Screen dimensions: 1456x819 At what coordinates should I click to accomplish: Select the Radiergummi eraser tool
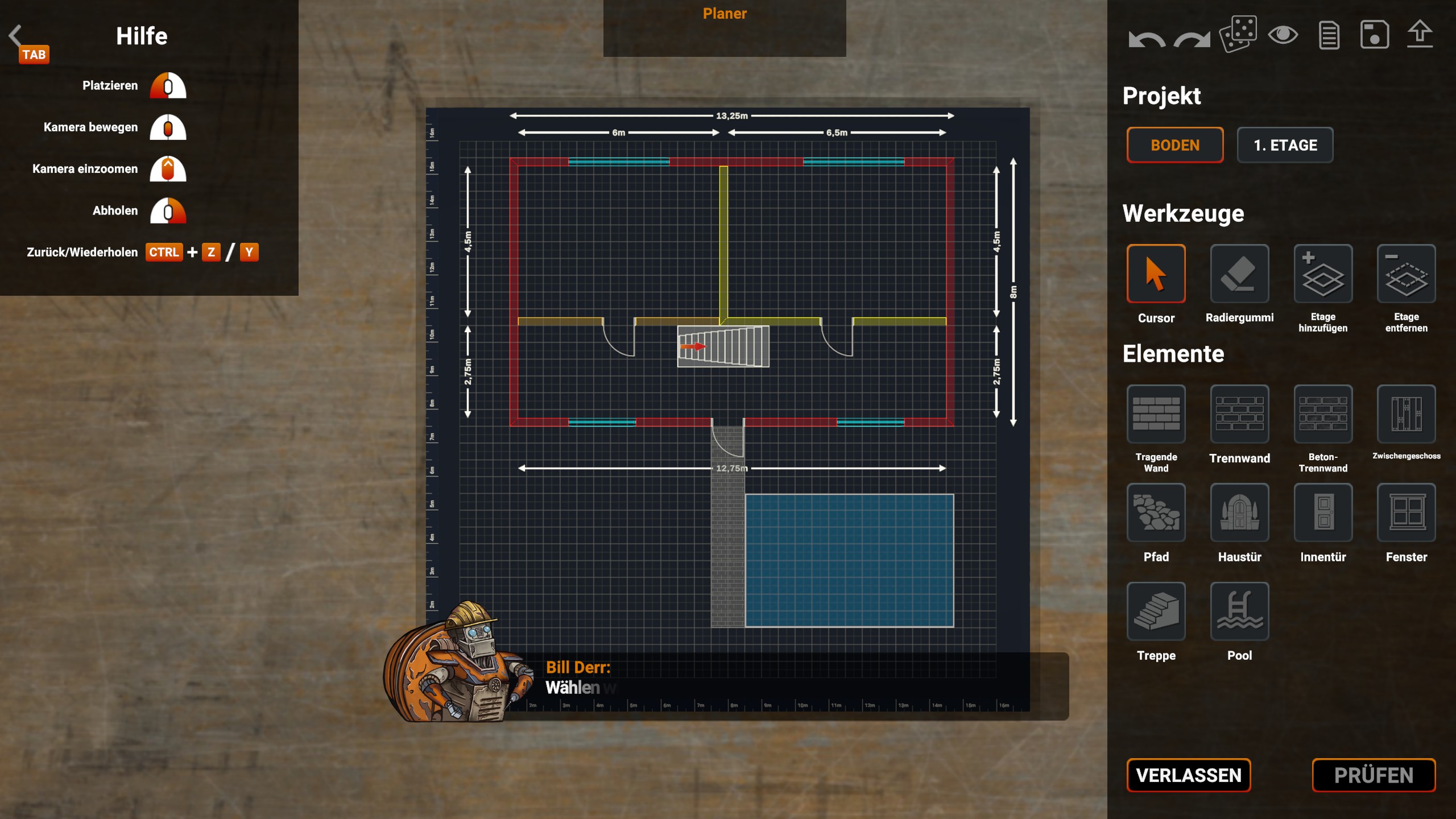pyautogui.click(x=1239, y=274)
